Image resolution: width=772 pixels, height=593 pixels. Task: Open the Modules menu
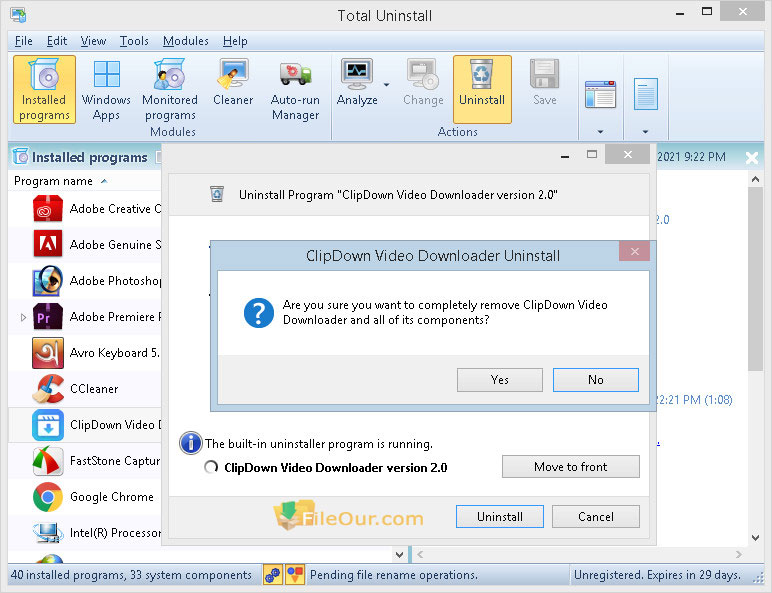tap(186, 41)
